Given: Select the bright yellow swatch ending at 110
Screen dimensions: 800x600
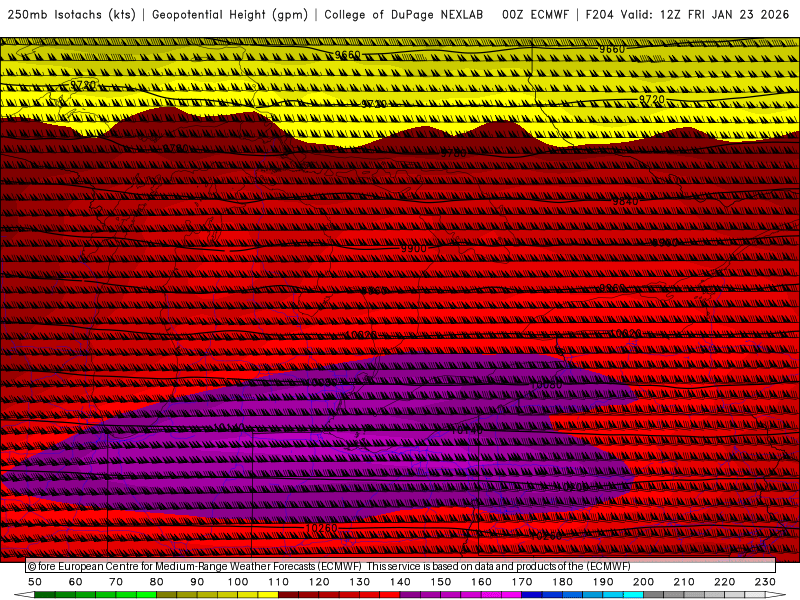Looking at the screenshot, I should (x=268, y=595).
